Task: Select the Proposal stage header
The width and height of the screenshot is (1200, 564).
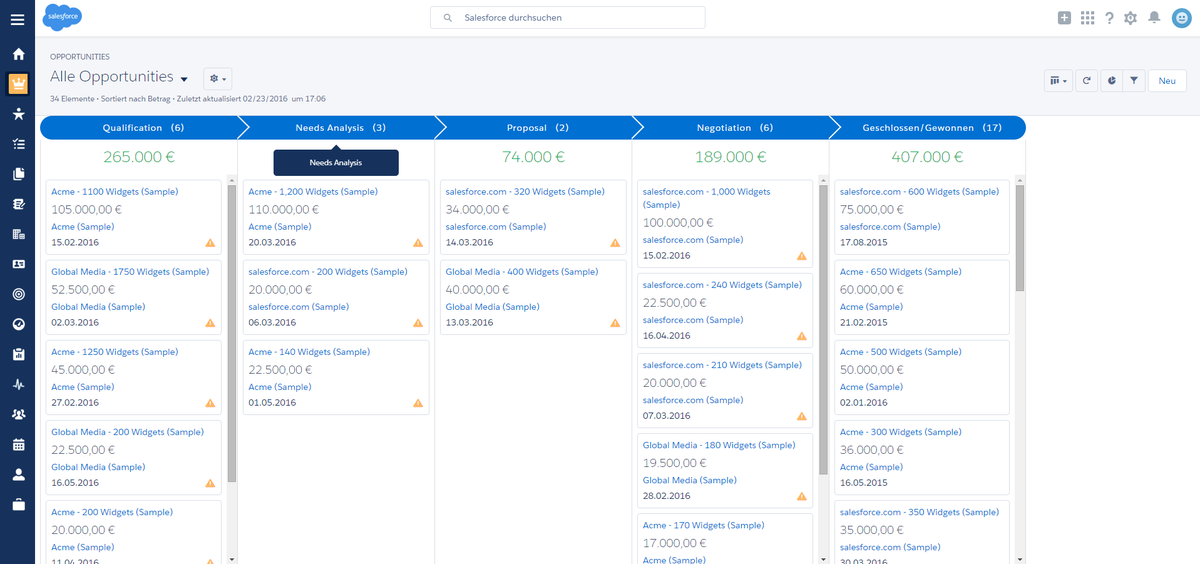Action: tap(536, 127)
